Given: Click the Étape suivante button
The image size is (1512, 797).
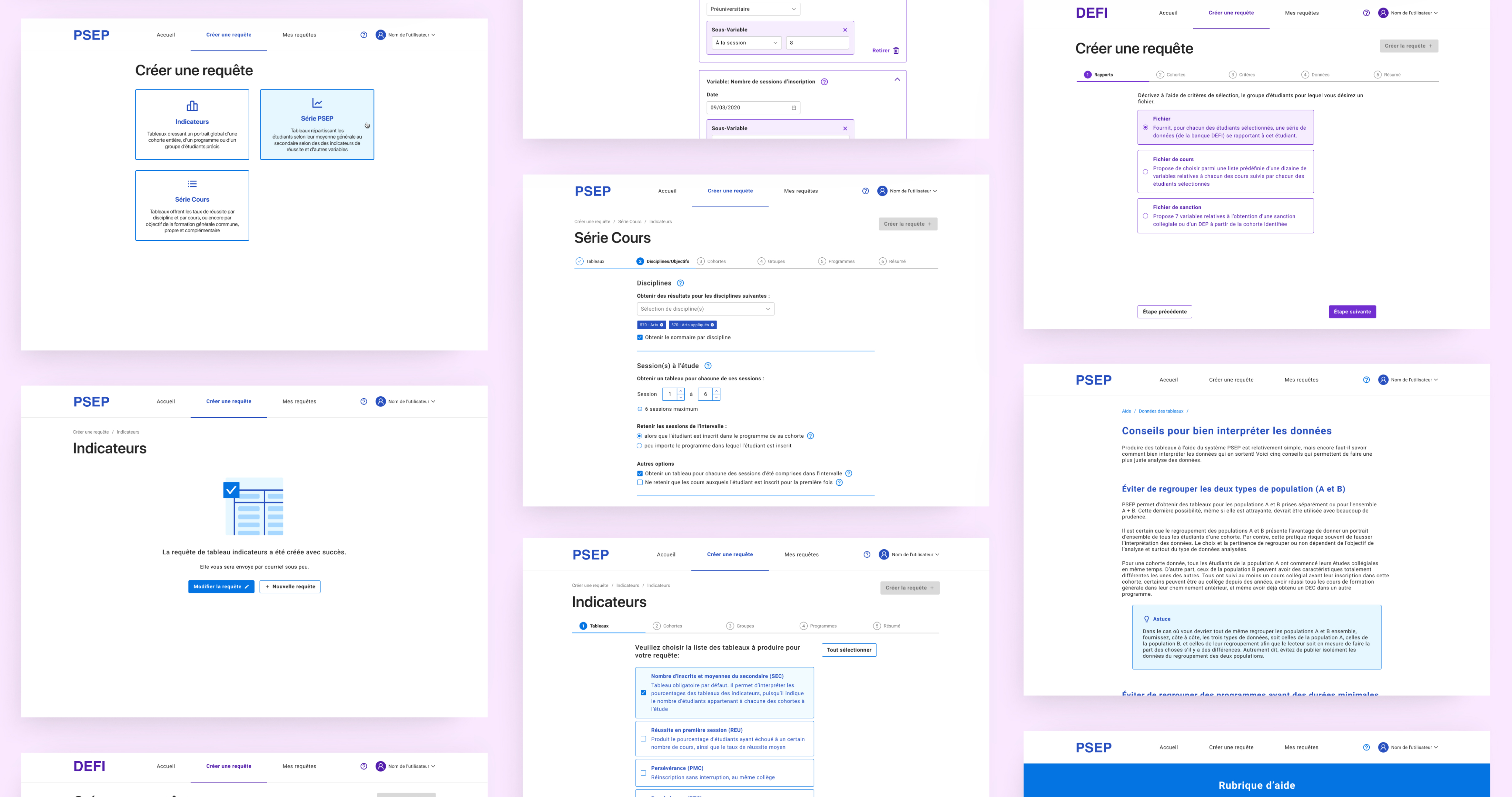Looking at the screenshot, I should click(1352, 312).
